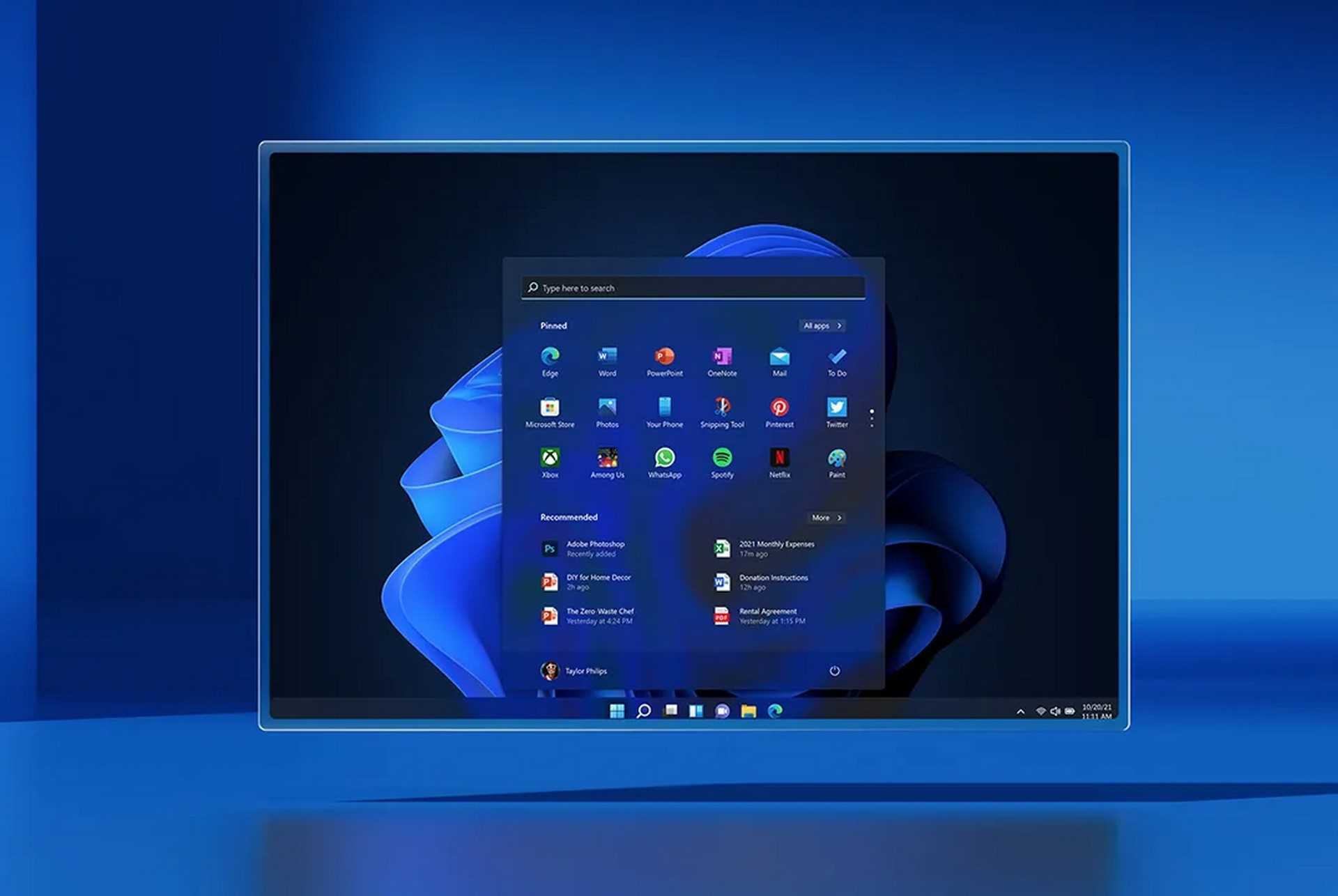
Task: Open the Mail app
Action: [x=779, y=362]
